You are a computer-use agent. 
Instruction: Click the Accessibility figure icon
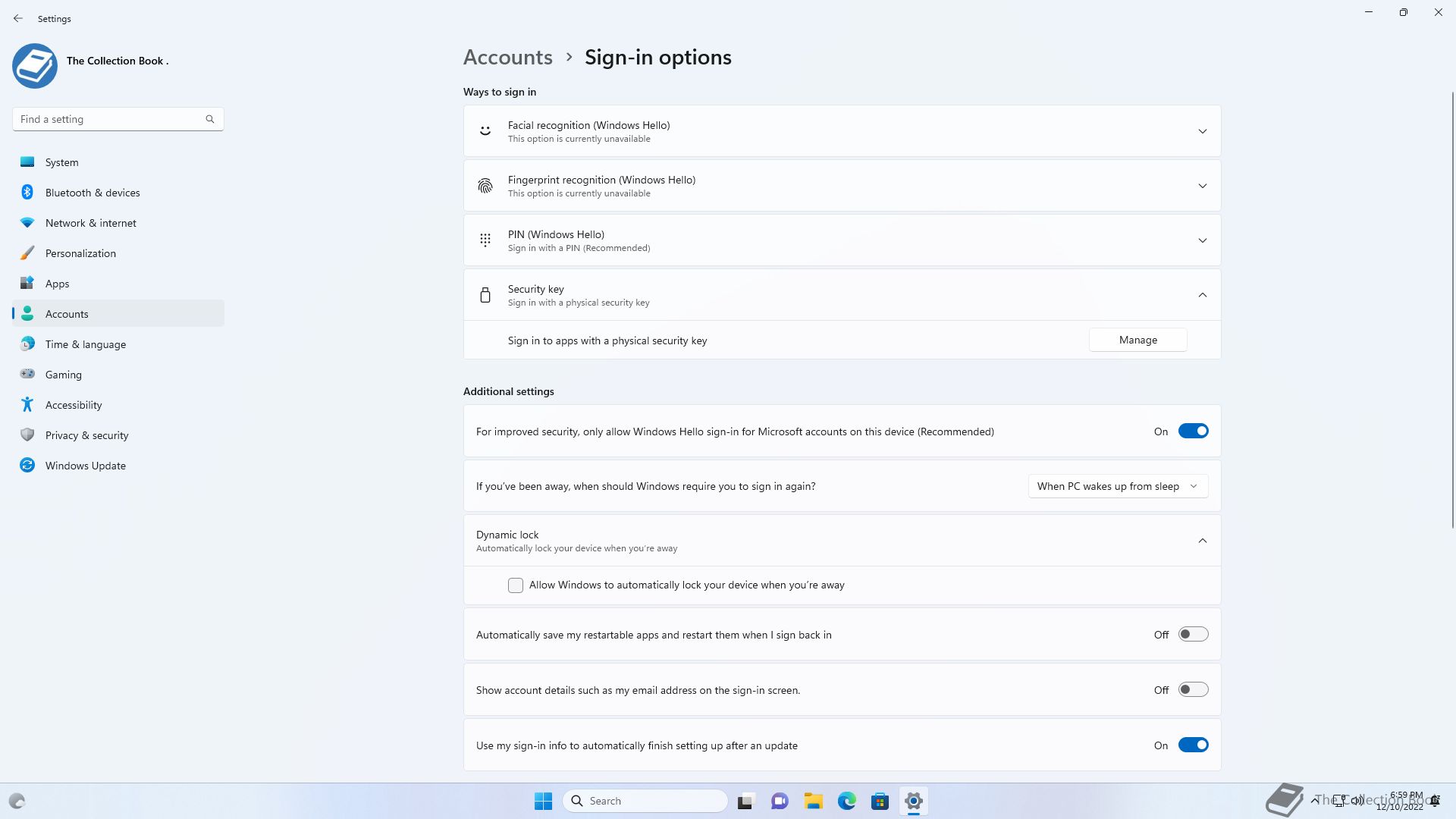tap(27, 404)
